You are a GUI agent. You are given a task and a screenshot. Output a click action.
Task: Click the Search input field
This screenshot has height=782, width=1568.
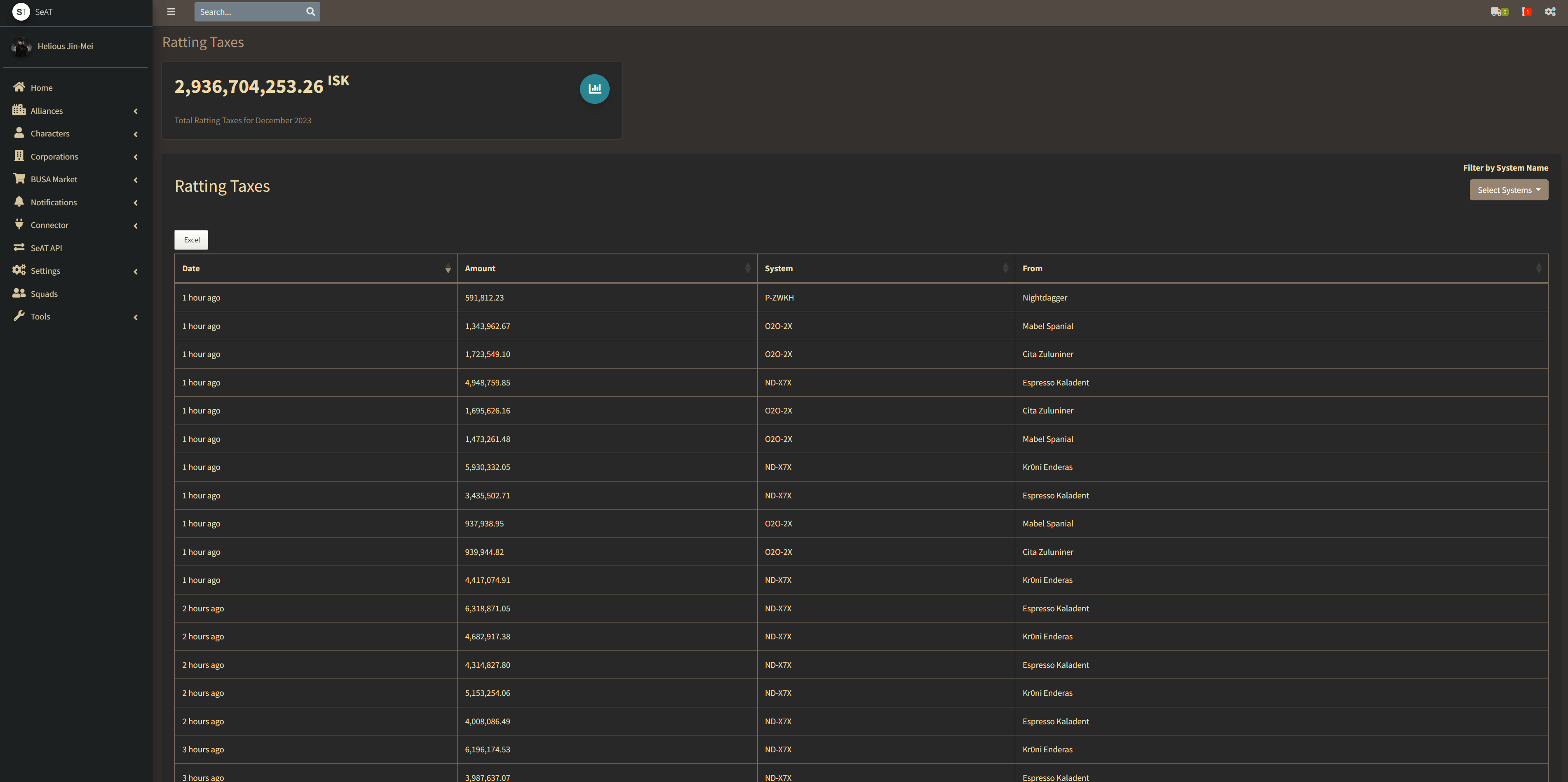247,12
